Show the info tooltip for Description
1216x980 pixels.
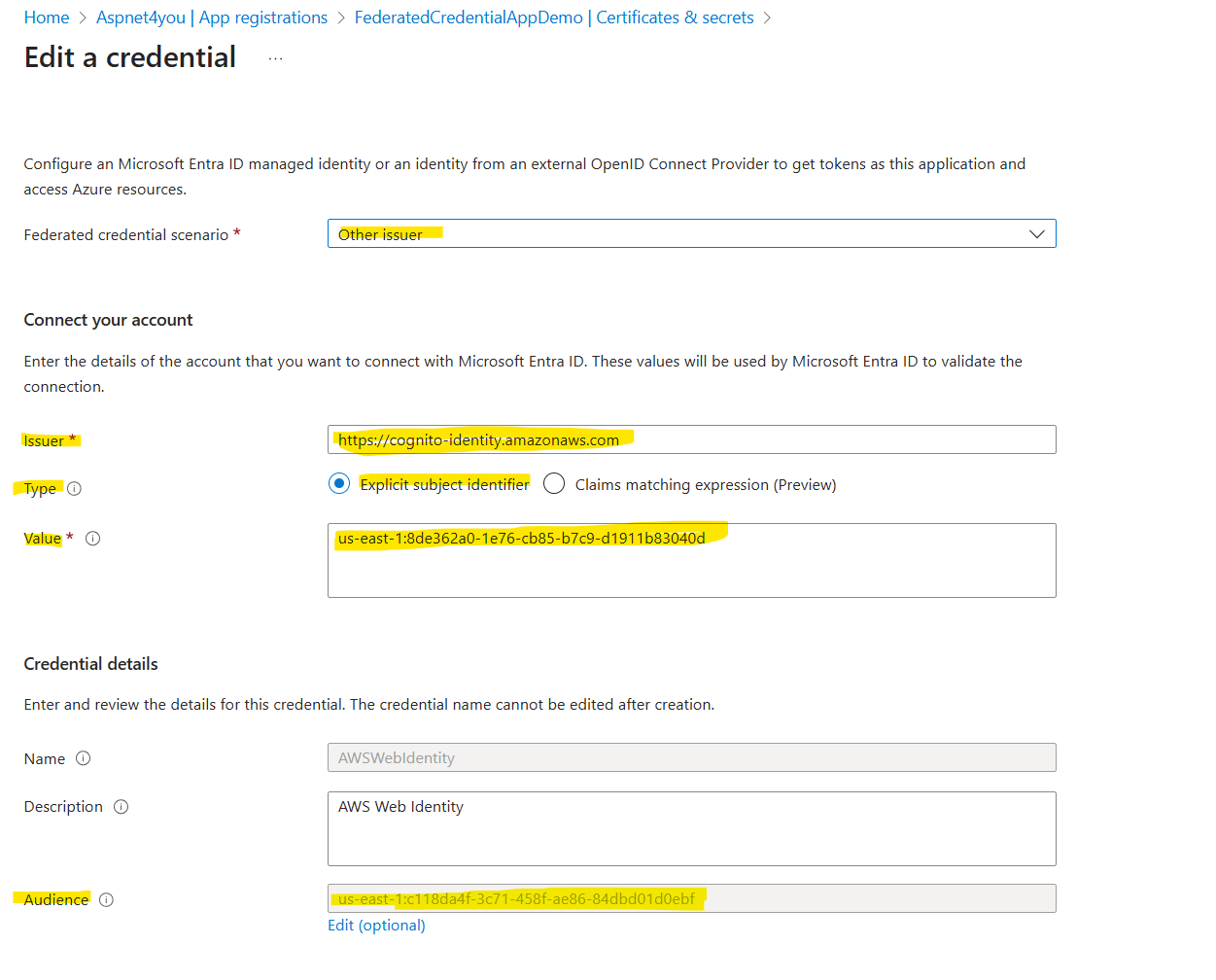coord(122,807)
